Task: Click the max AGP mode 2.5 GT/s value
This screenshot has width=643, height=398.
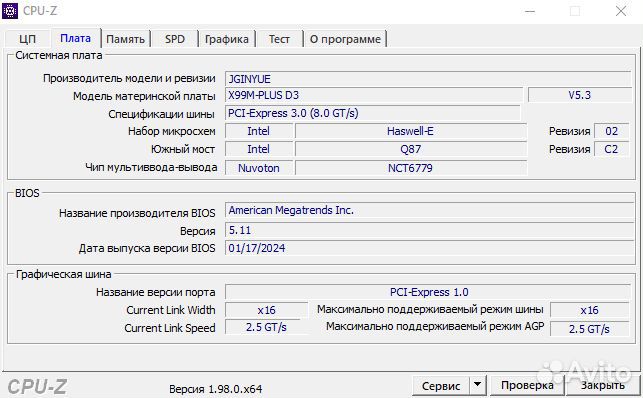Action: (x=589, y=329)
